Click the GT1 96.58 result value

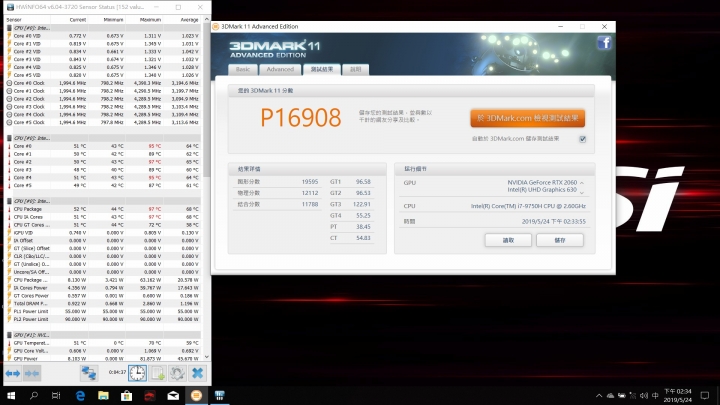pos(363,182)
